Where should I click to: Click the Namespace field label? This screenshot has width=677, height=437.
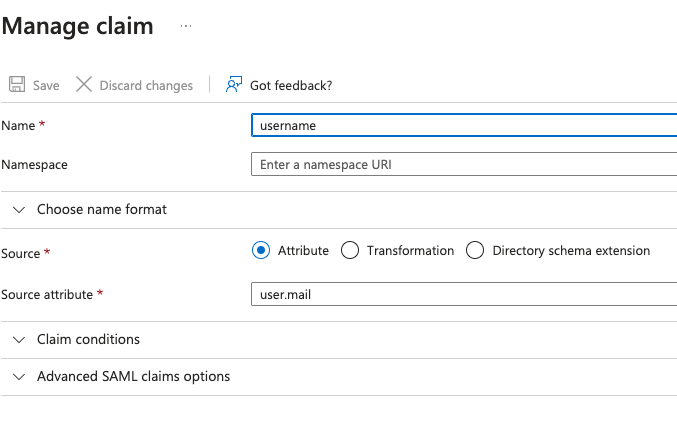35,165
